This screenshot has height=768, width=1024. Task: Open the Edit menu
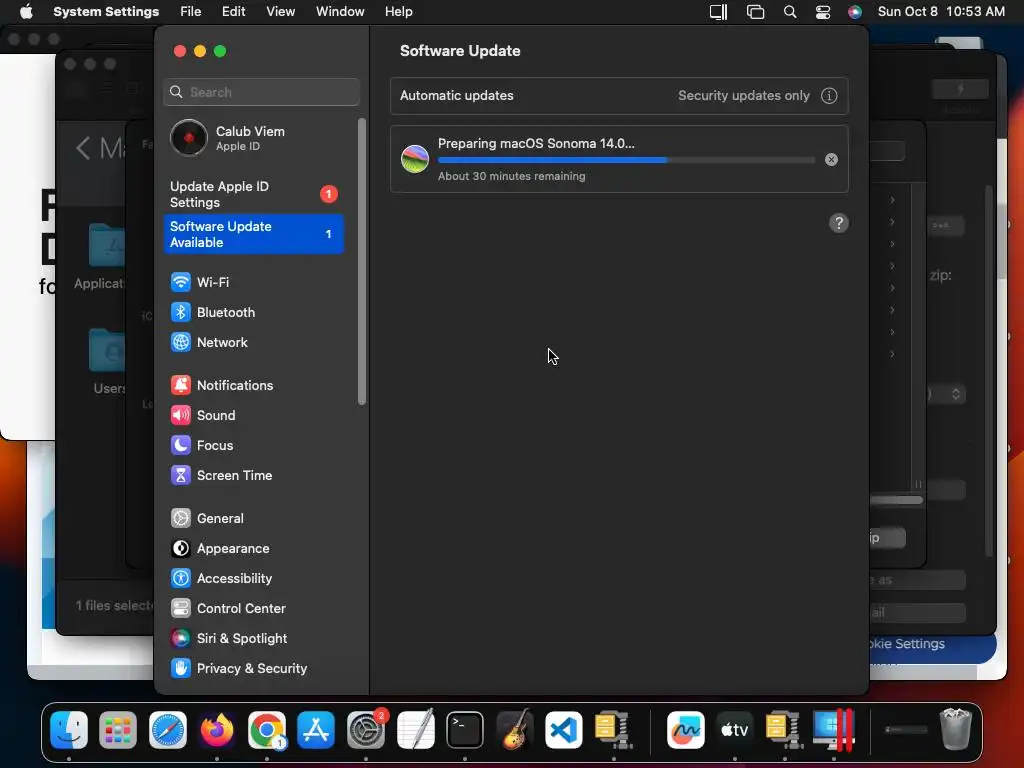pyautogui.click(x=233, y=12)
